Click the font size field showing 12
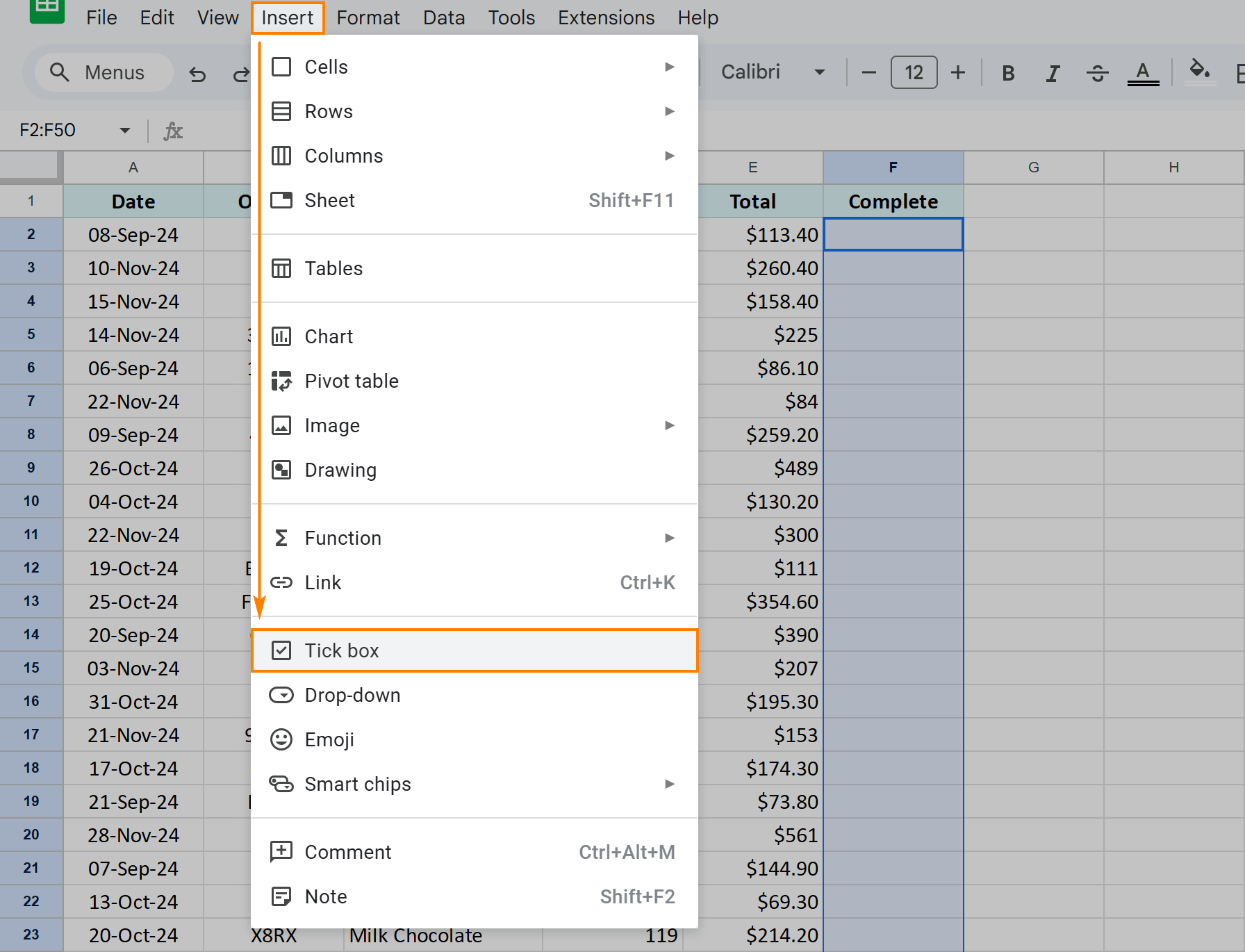 (914, 72)
